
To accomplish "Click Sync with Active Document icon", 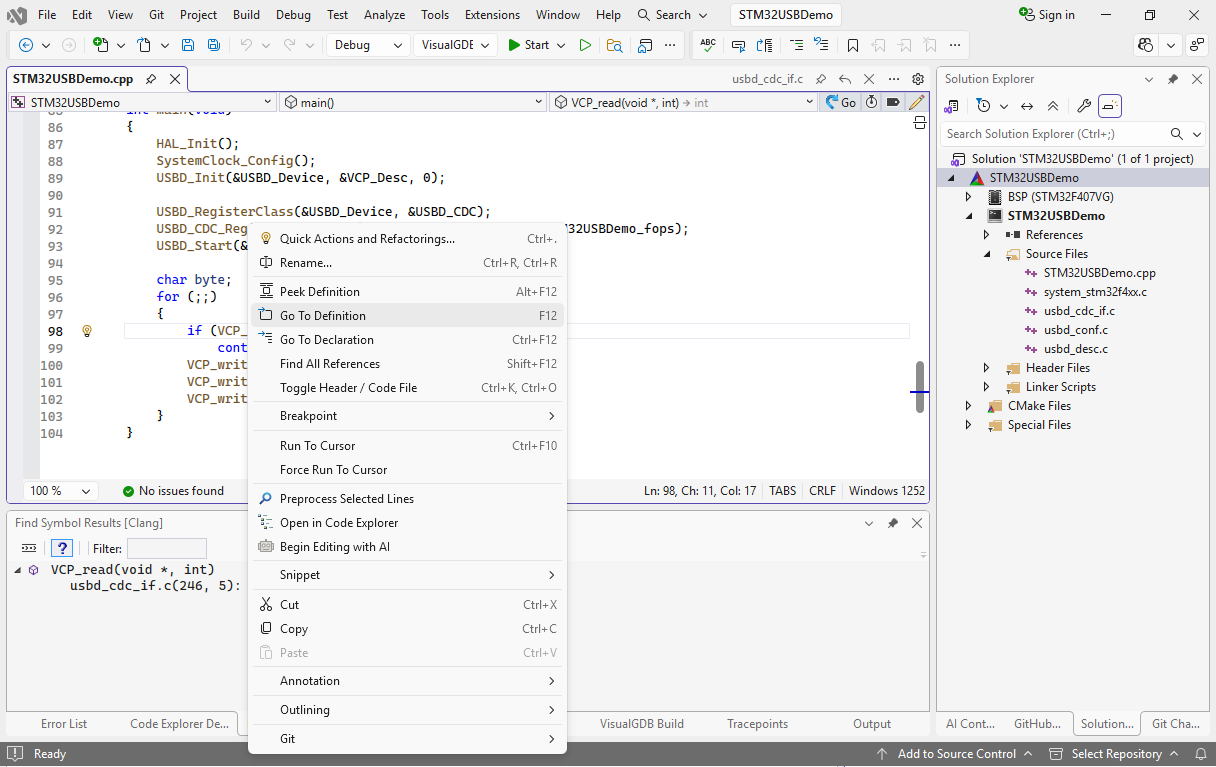I will coord(1026,106).
